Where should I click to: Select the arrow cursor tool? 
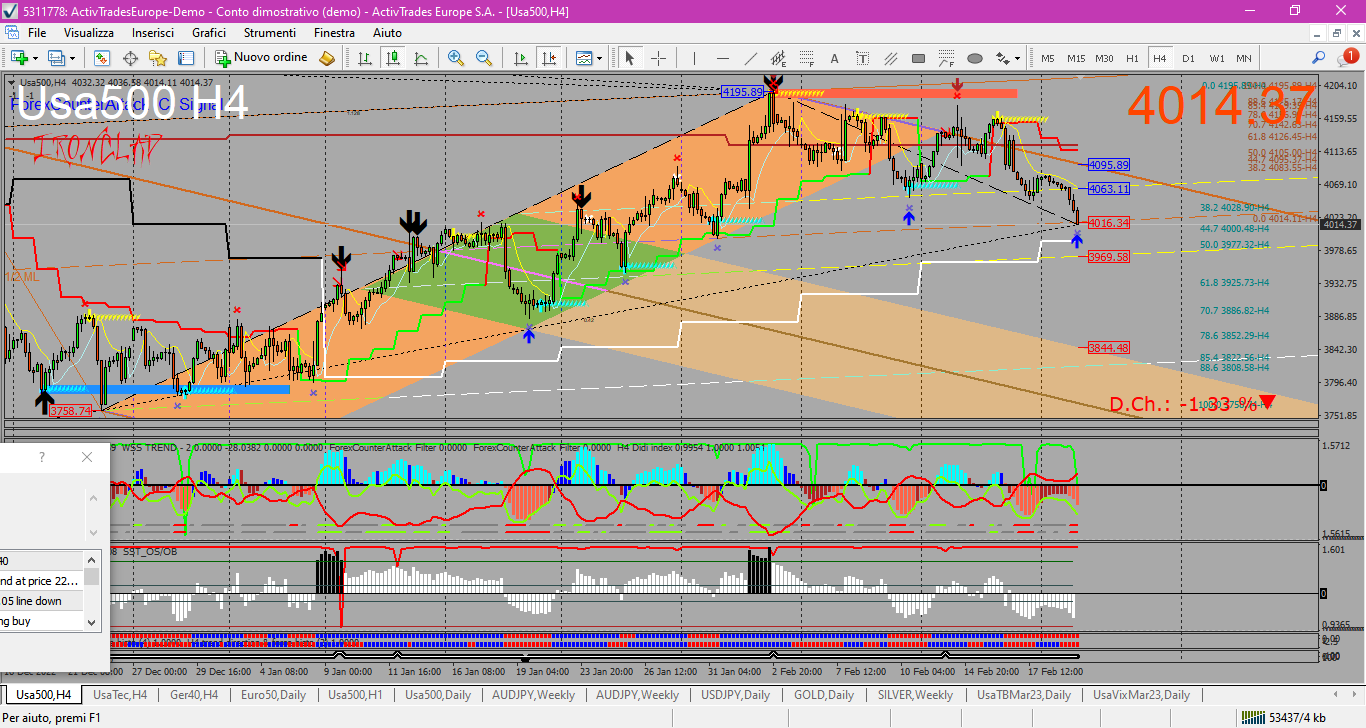(x=629, y=58)
